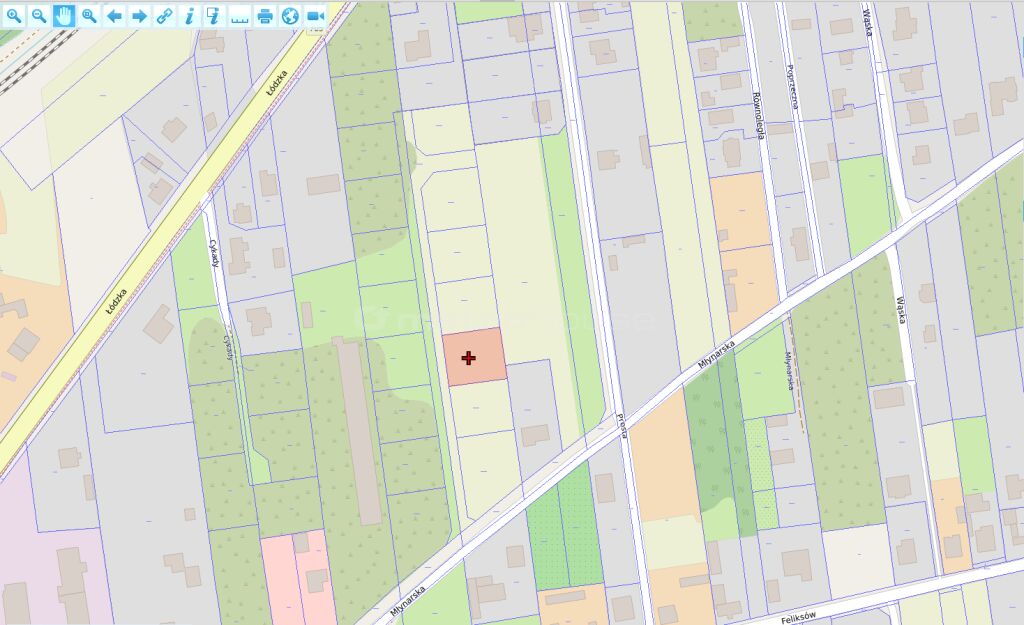Image resolution: width=1024 pixels, height=625 pixels.
Task: Click the red cross marker on highlighted parcel
Action: point(469,357)
